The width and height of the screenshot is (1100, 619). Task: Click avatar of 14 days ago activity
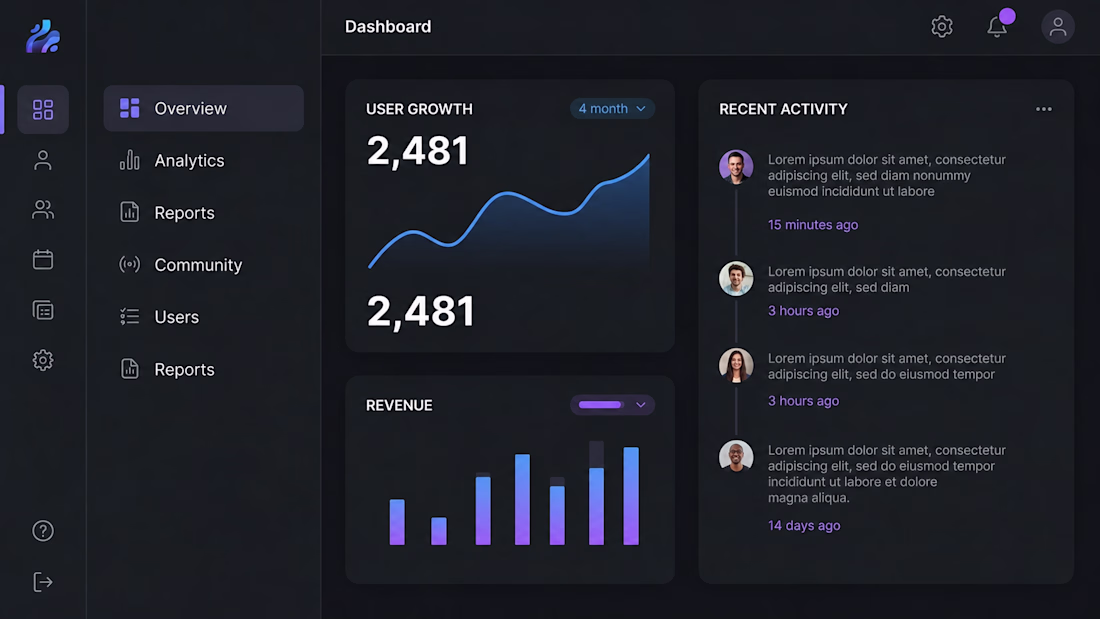tap(736, 456)
